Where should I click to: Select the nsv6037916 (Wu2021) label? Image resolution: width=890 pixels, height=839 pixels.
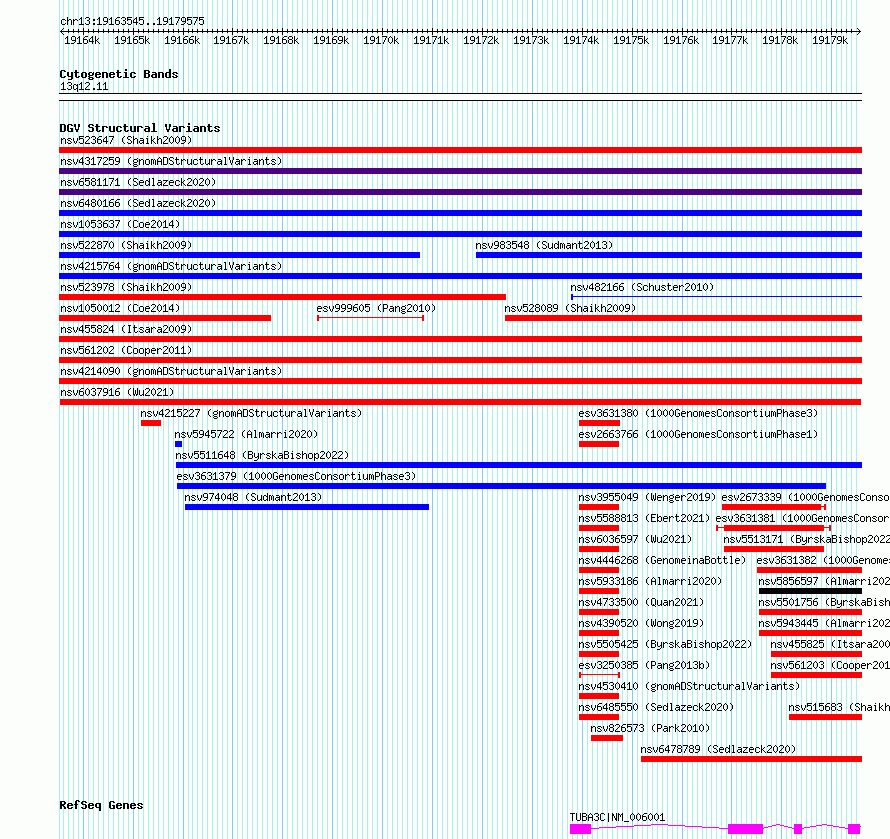click(x=117, y=392)
